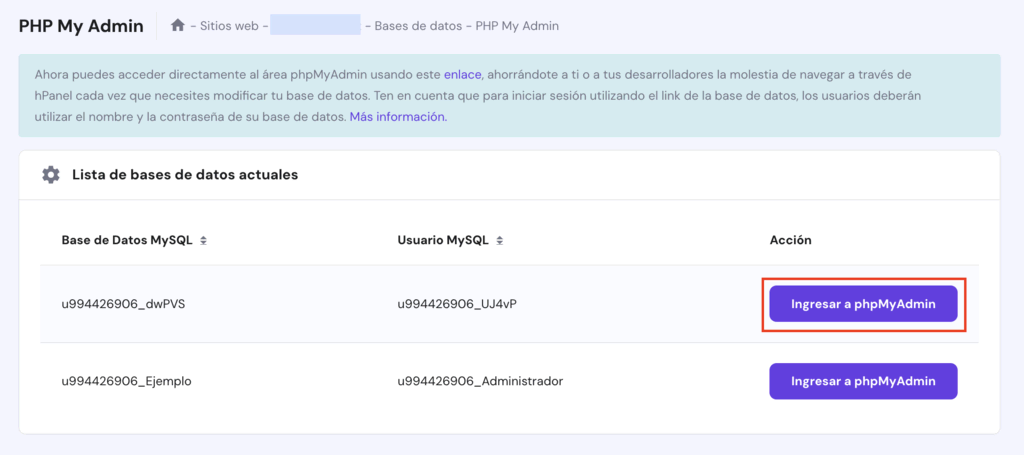The height and width of the screenshot is (455, 1024).
Task: Enter phpMyAdmin for u994426906_Ejemplo database
Action: (x=863, y=381)
